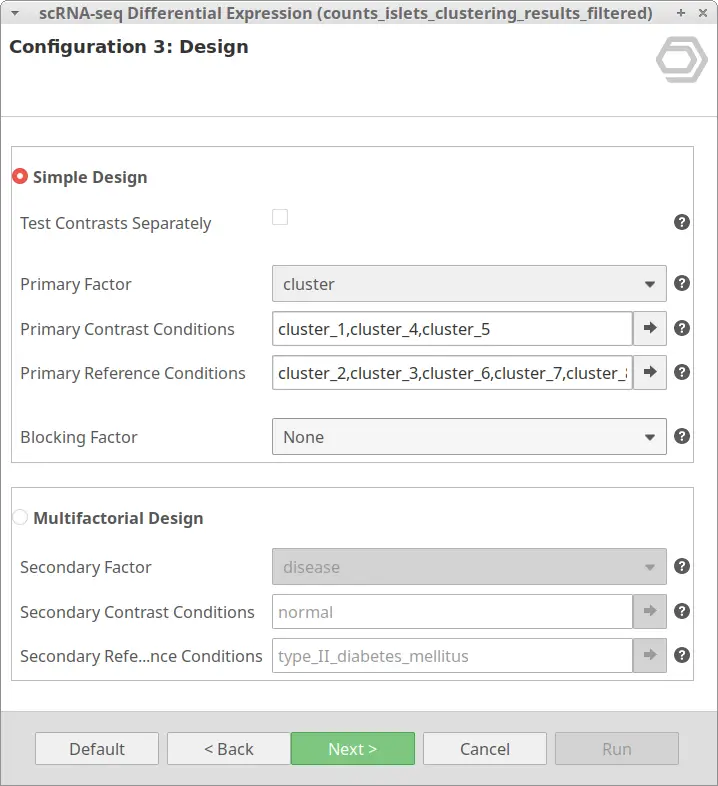Enable Test Contrasts Separately checkbox
This screenshot has width=718, height=786.
click(280, 217)
